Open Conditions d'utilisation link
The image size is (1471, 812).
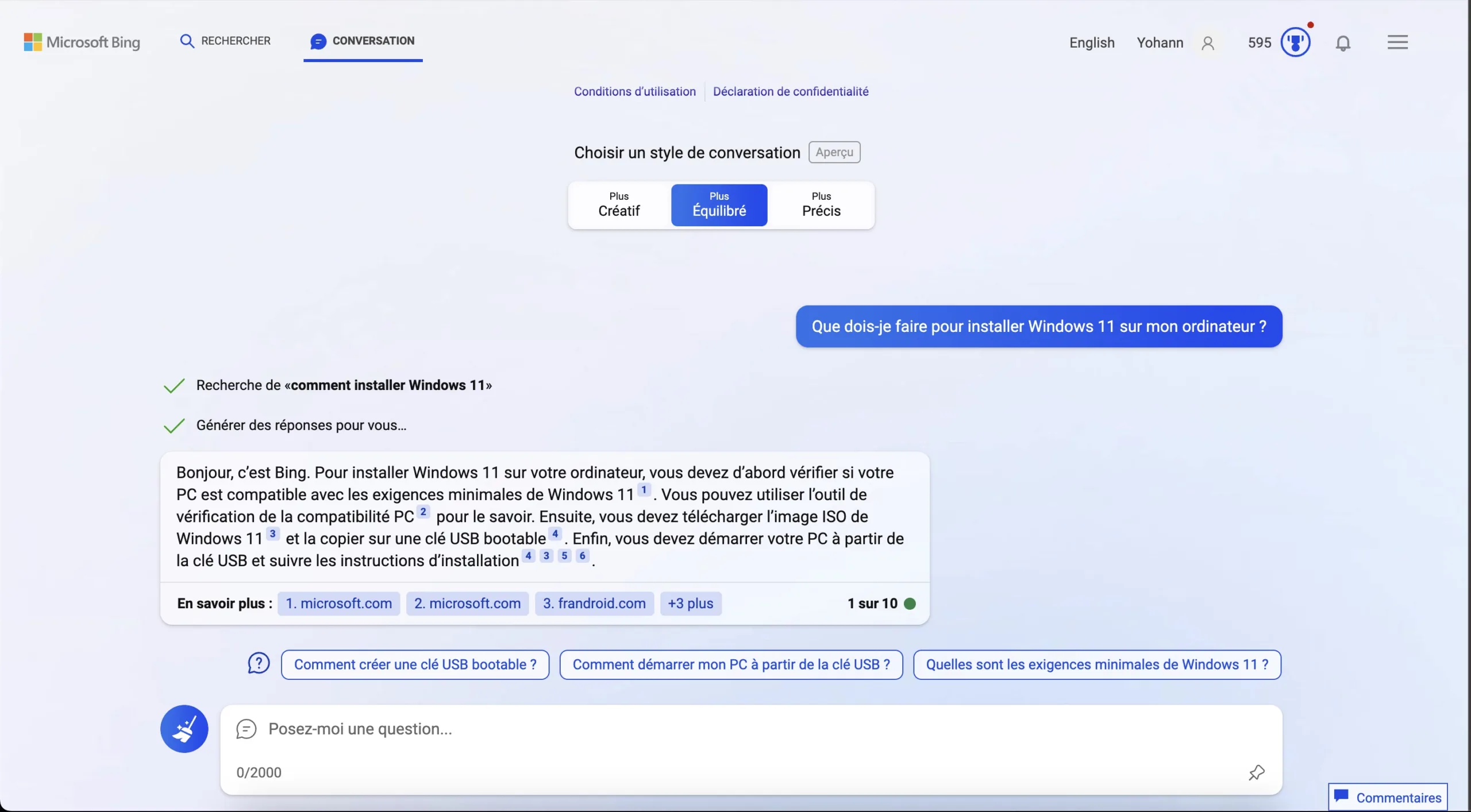634,91
